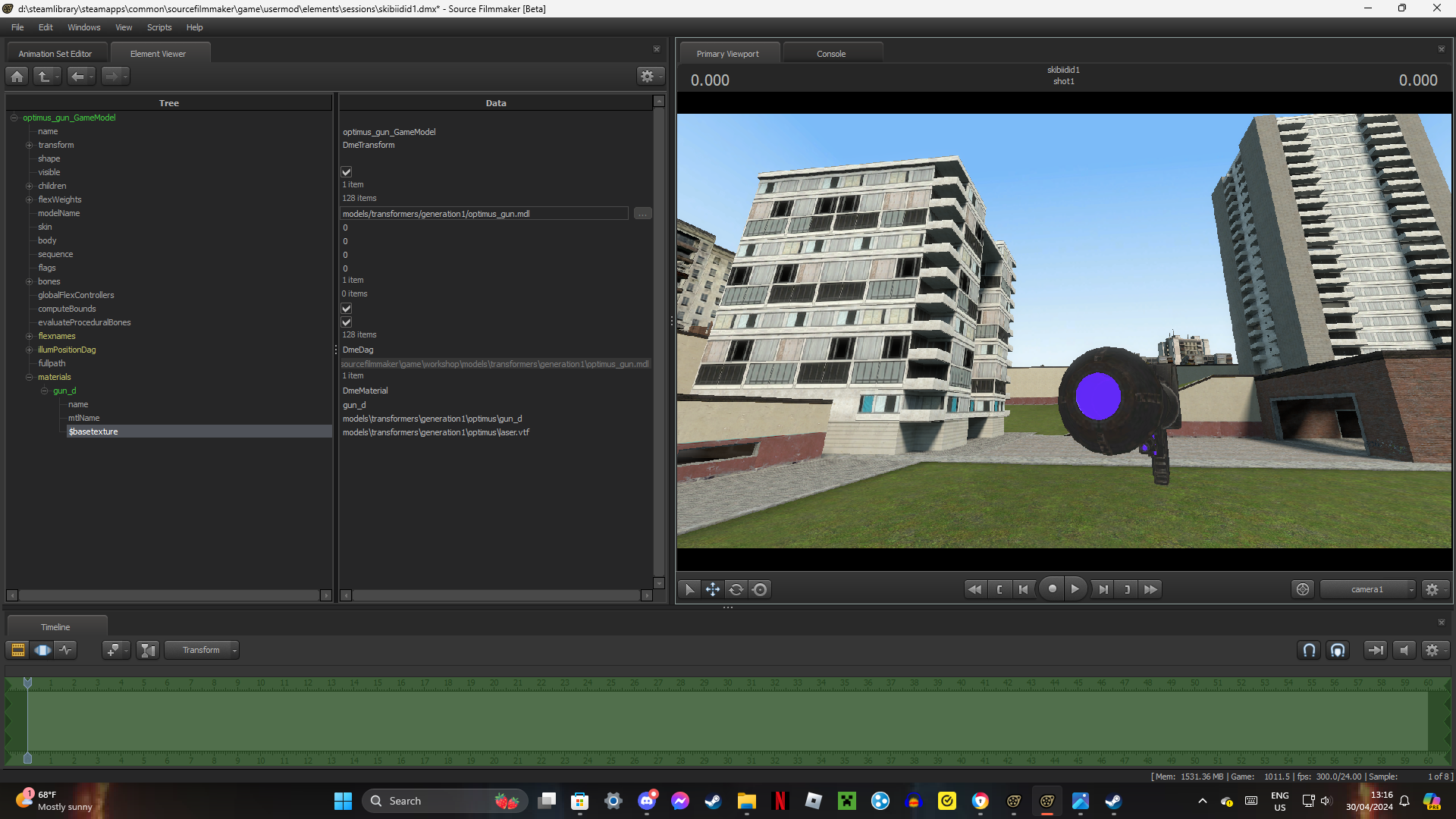
Task: Start recording with the record button
Action: (x=1052, y=589)
